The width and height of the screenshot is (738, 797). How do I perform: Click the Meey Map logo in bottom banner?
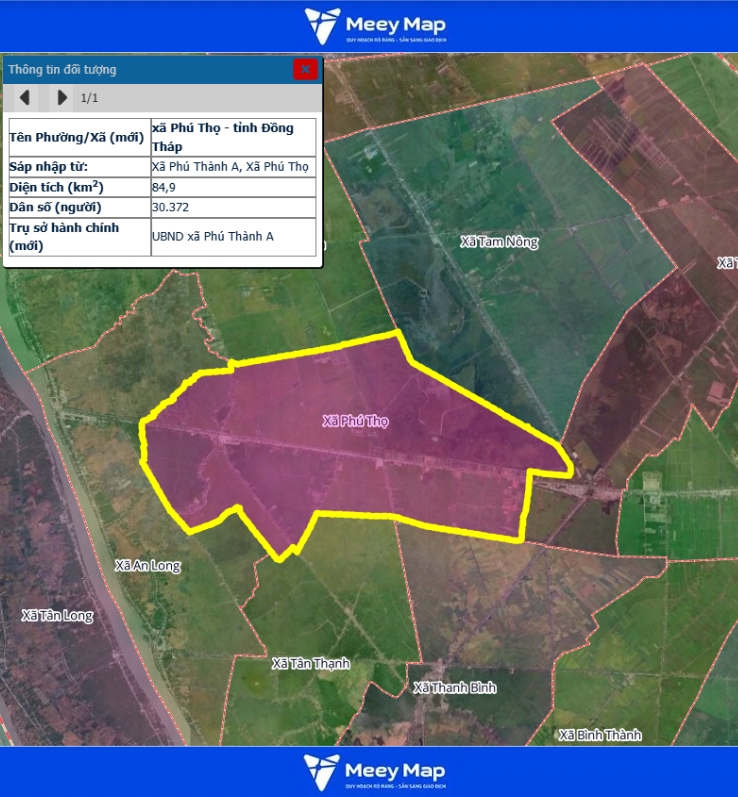pyautogui.click(x=375, y=771)
